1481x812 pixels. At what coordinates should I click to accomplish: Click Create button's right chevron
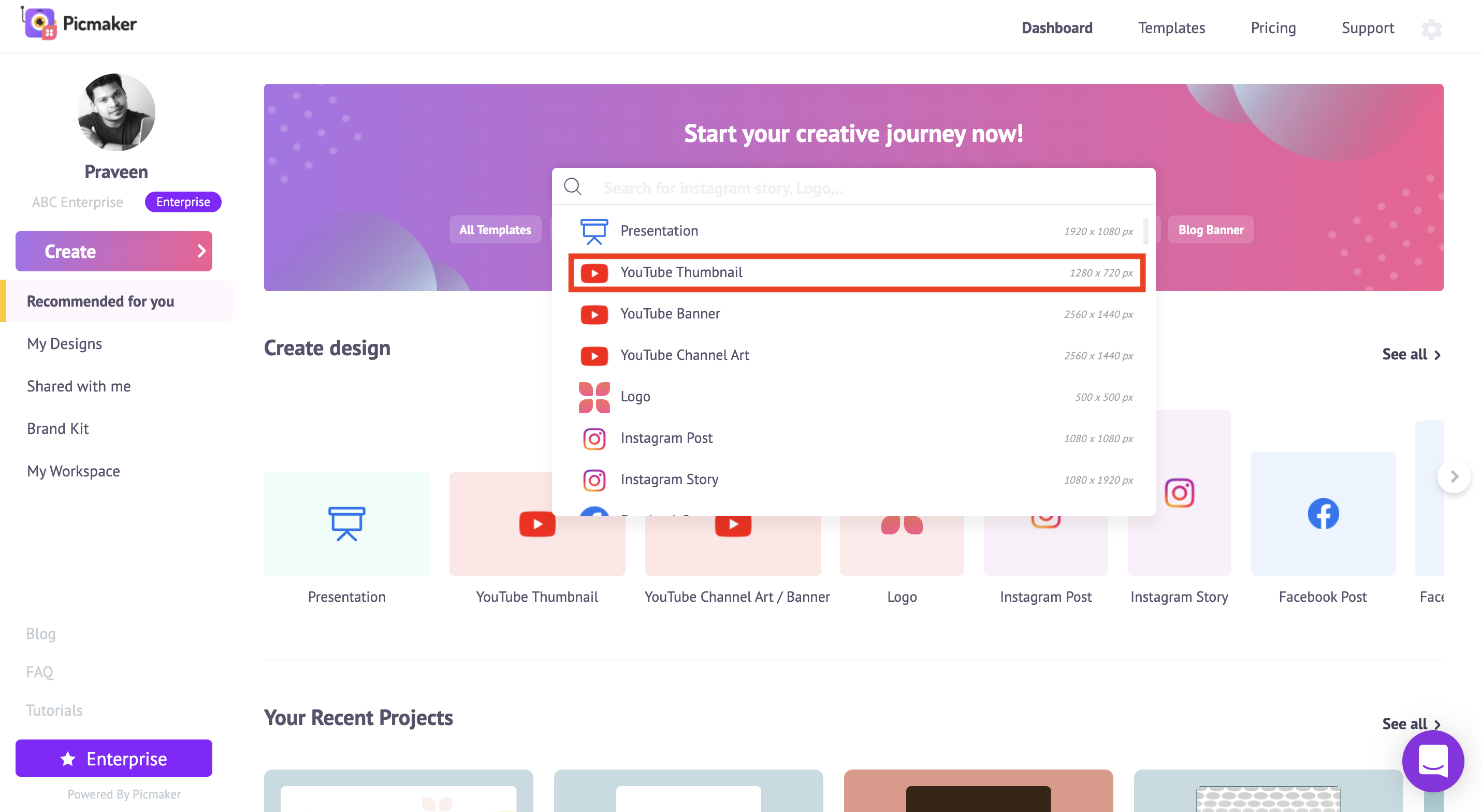(201, 251)
